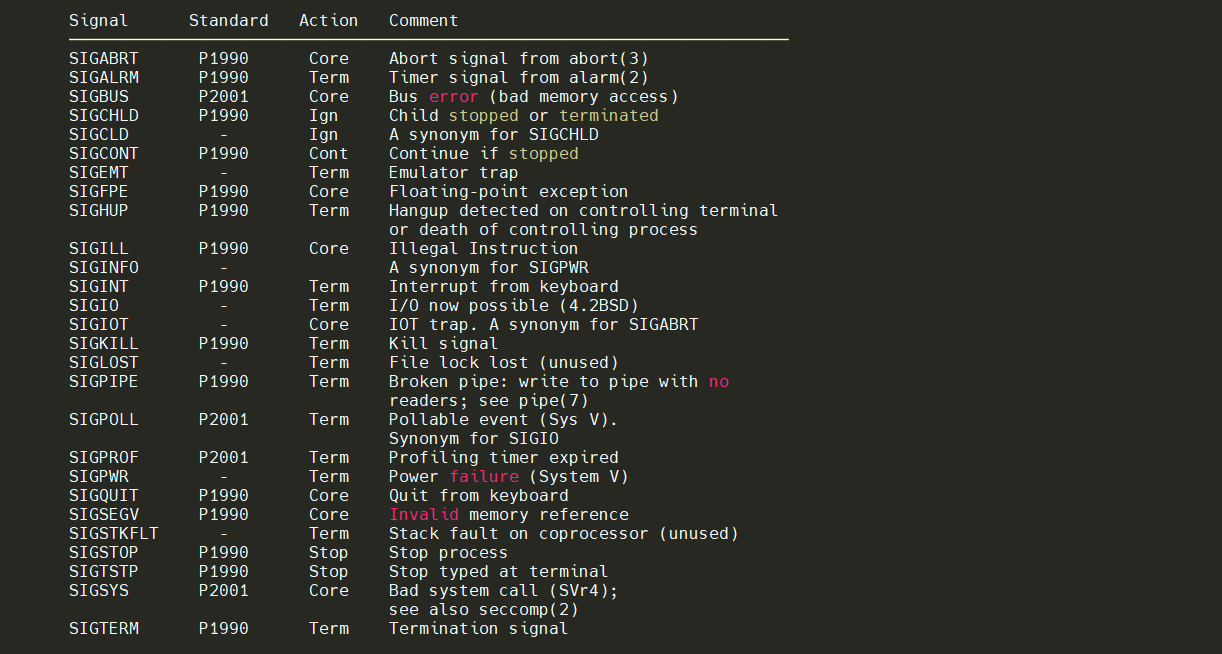
Task: Click the SIGABRT signal name
Action: point(103,59)
